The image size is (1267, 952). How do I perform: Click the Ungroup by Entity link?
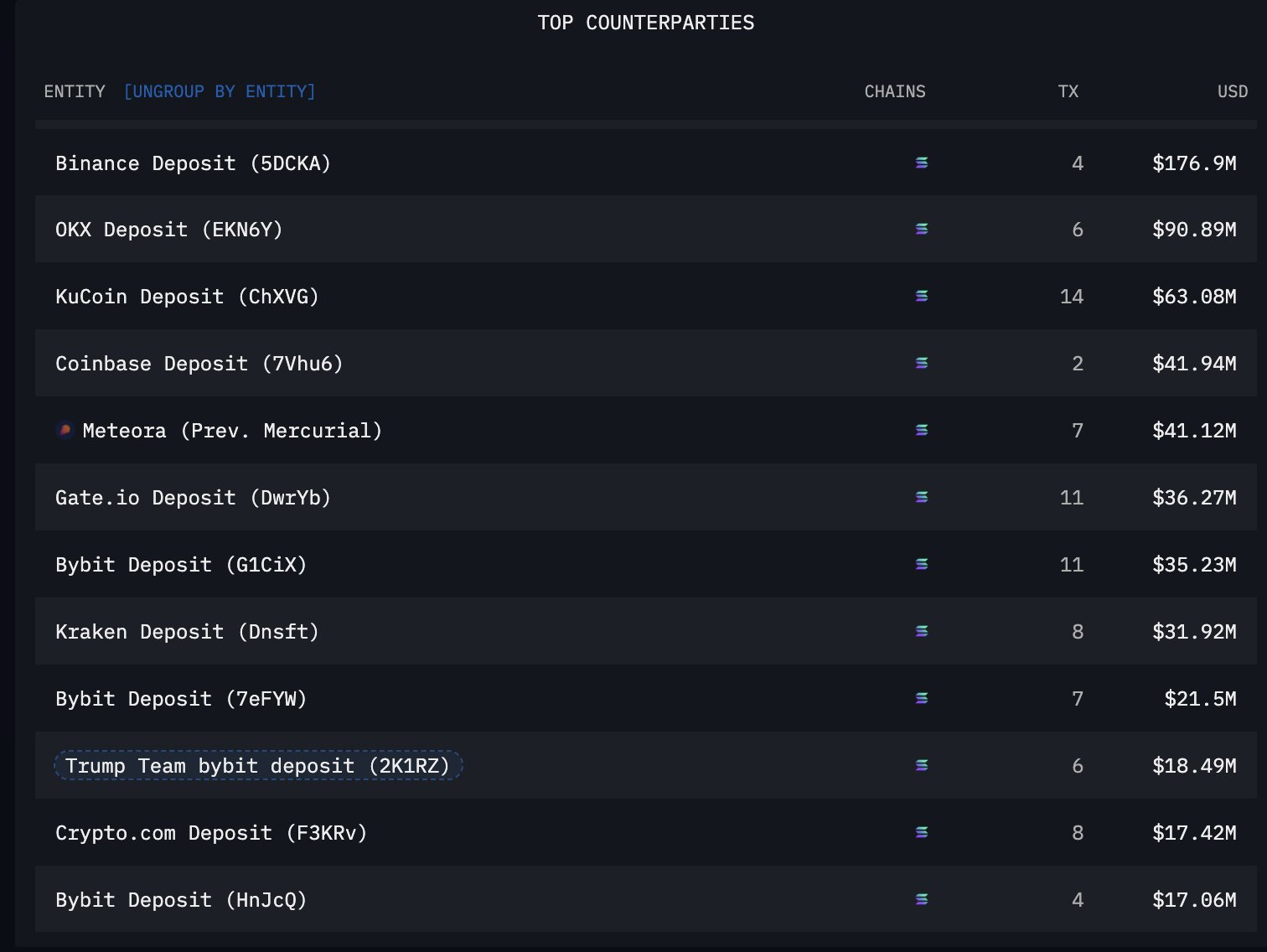(x=220, y=91)
